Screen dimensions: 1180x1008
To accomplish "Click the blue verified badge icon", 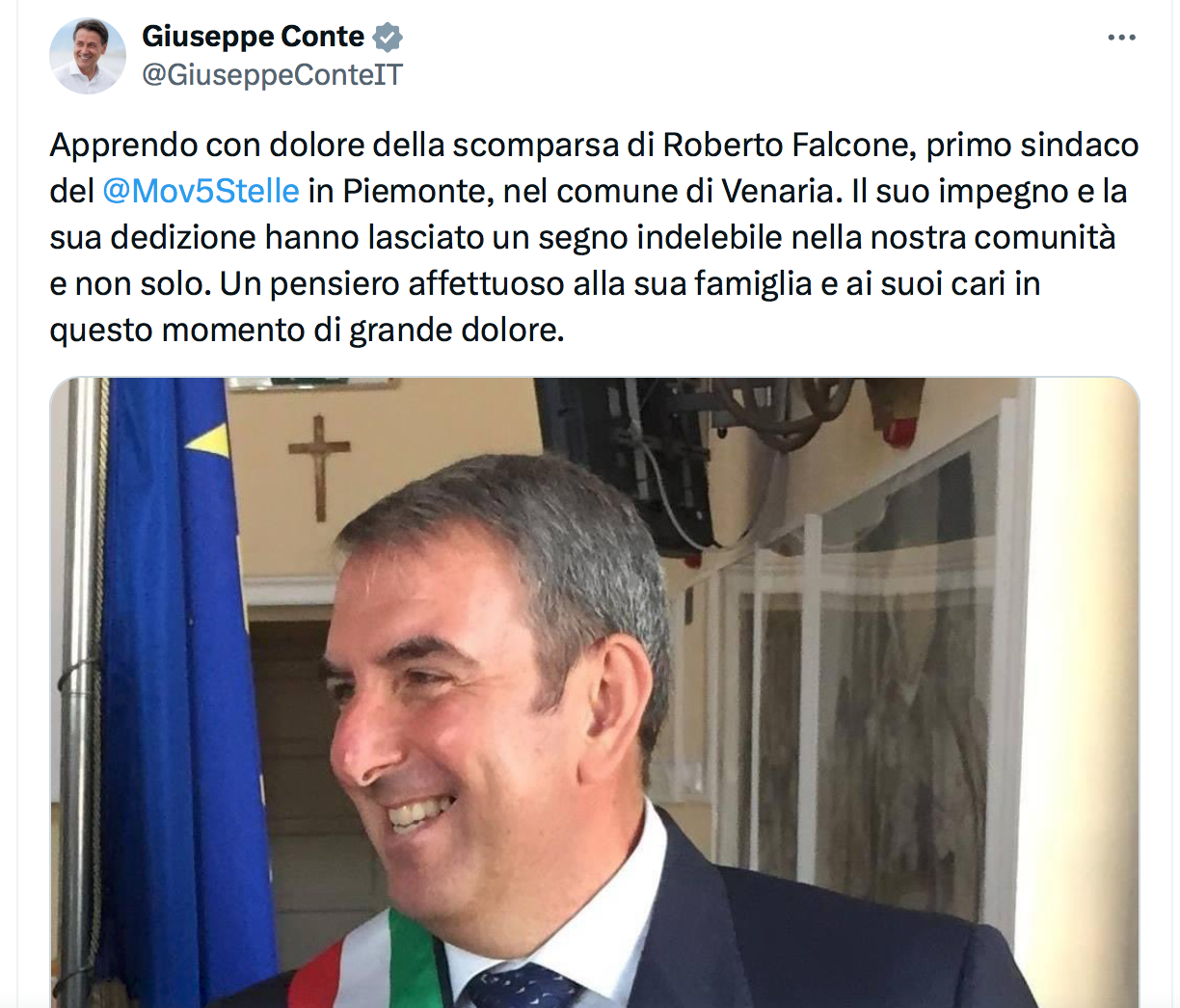I will coord(388,38).
